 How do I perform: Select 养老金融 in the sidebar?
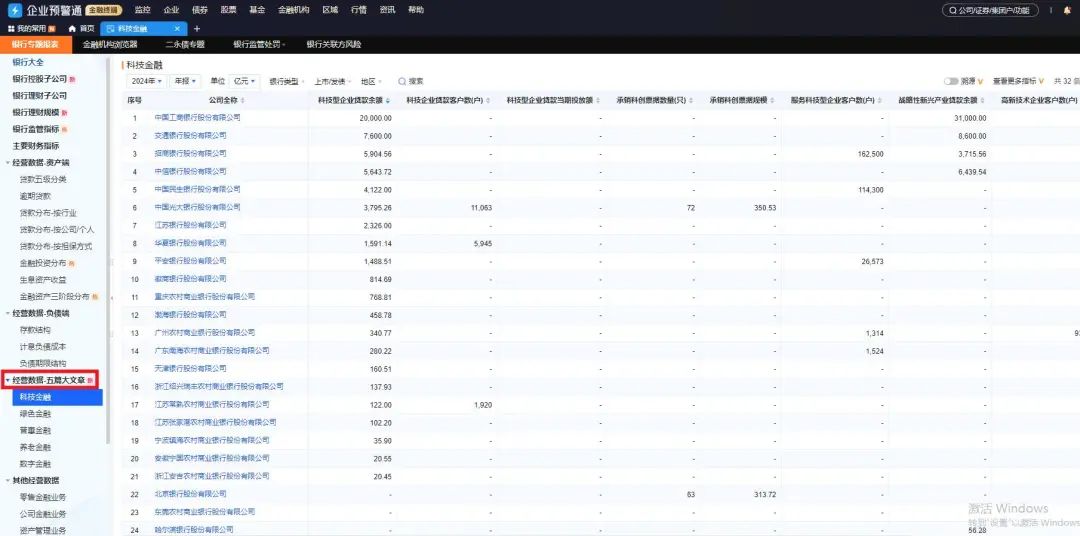coord(35,447)
